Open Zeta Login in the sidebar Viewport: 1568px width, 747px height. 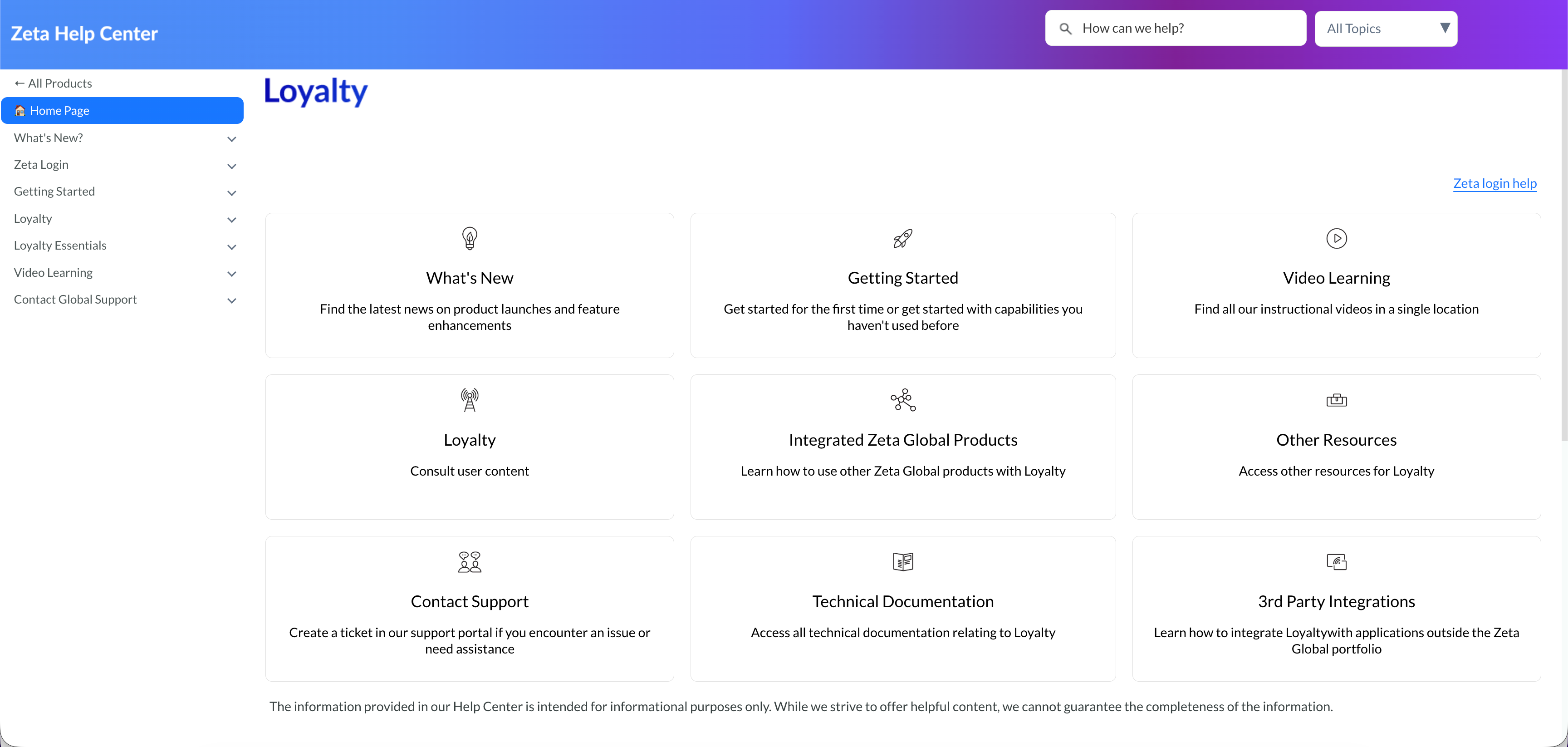point(41,165)
